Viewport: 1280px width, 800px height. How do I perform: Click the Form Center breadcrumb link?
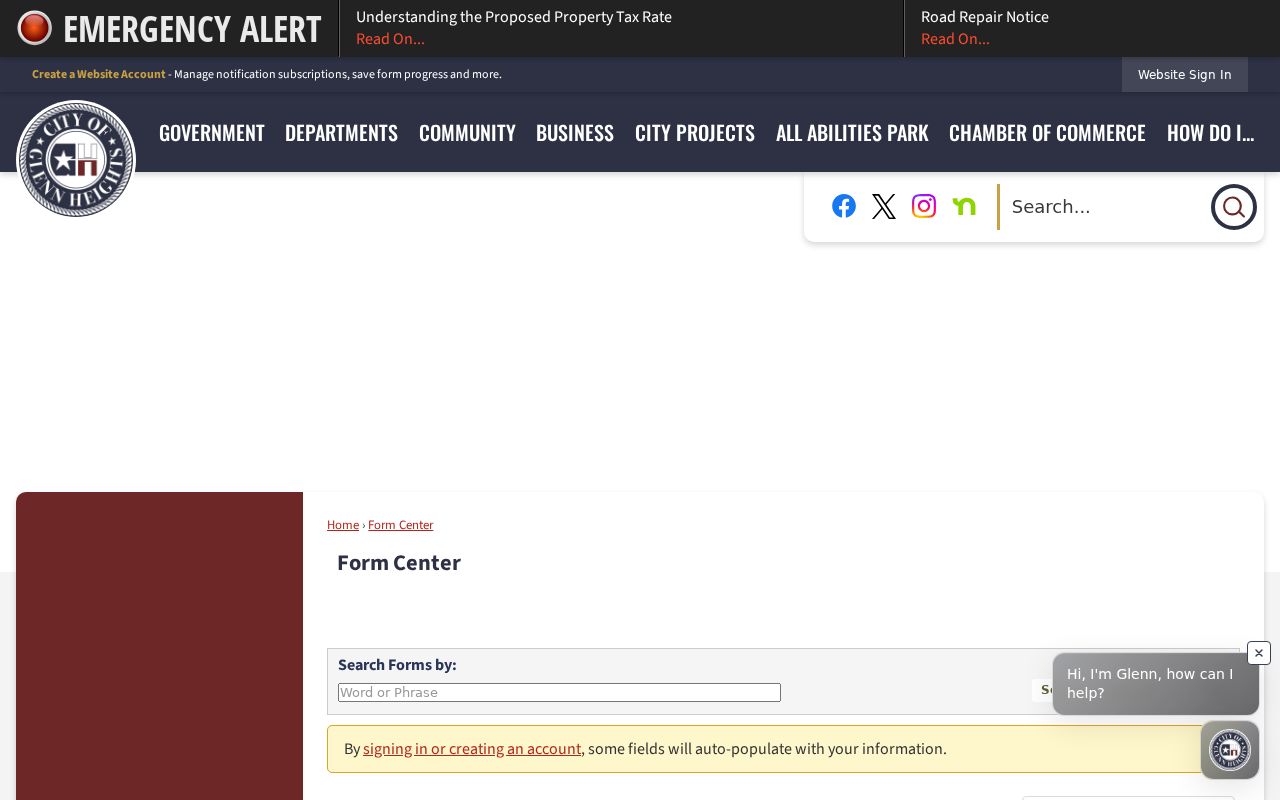pos(400,525)
